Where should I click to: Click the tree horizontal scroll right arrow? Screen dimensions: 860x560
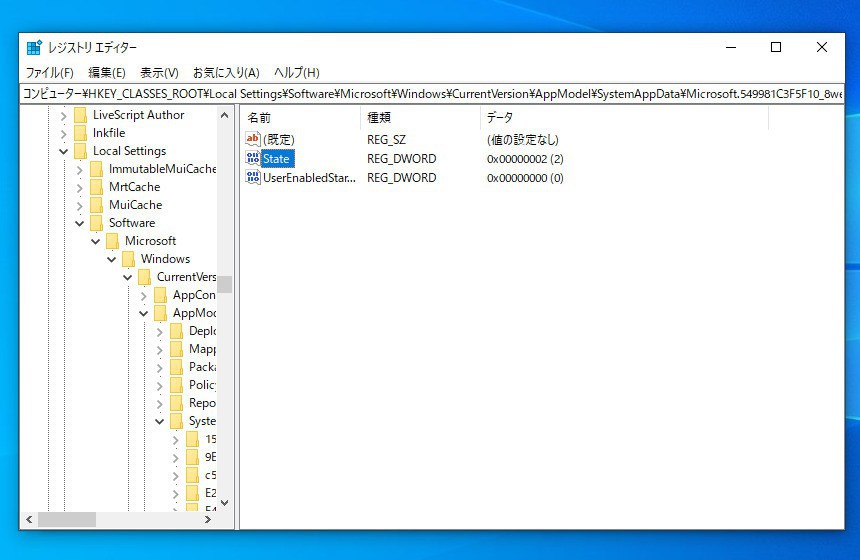point(208,519)
